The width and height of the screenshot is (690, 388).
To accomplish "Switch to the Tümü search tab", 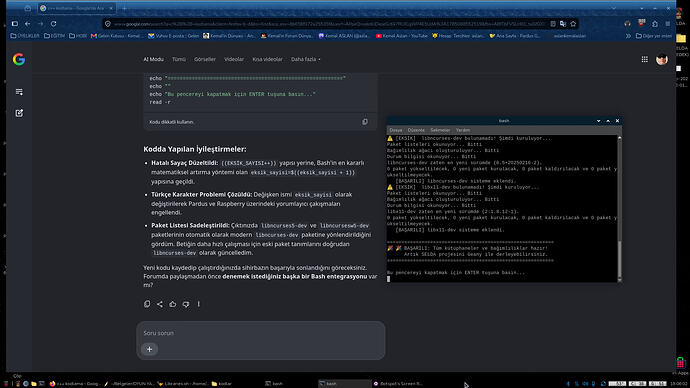I will point(179,59).
